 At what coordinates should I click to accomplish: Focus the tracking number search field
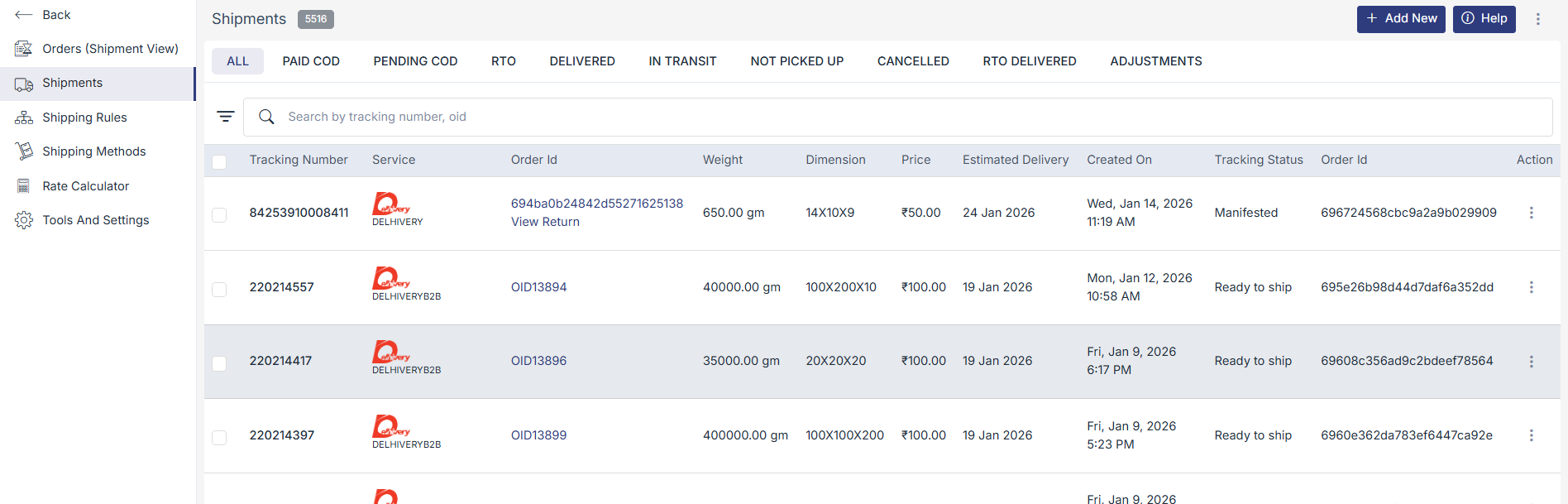tap(827, 117)
